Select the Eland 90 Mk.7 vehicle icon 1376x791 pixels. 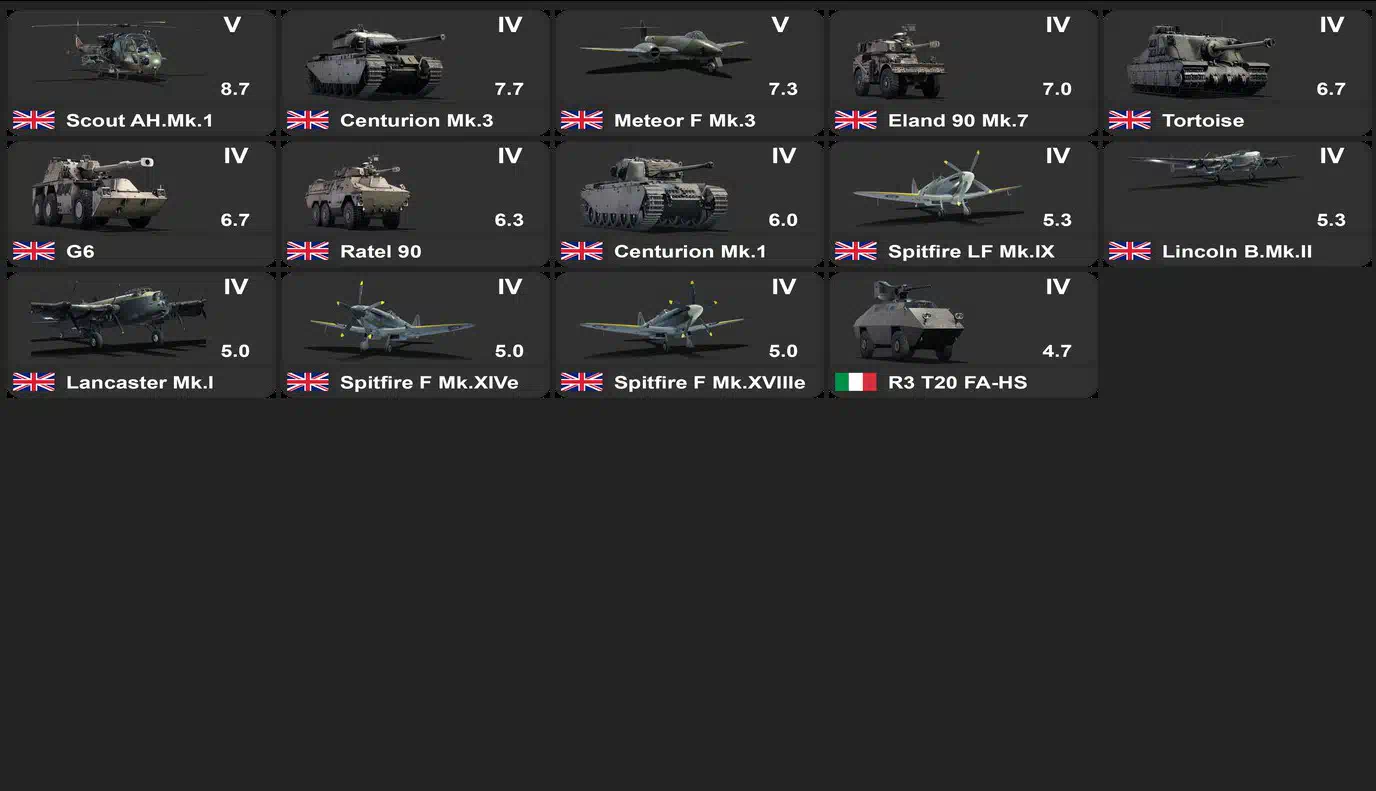[x=899, y=62]
